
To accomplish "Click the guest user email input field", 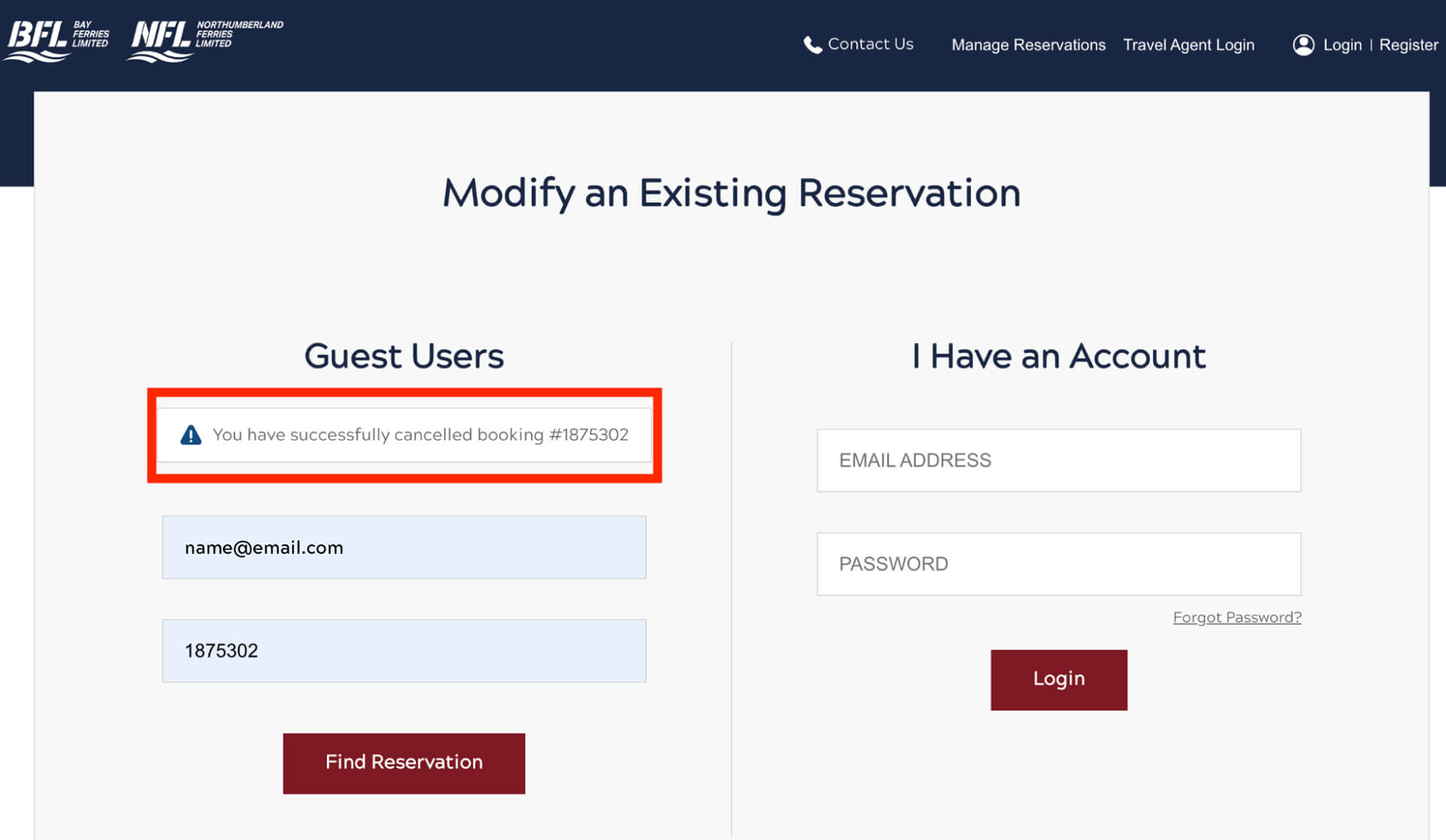I will (x=403, y=546).
